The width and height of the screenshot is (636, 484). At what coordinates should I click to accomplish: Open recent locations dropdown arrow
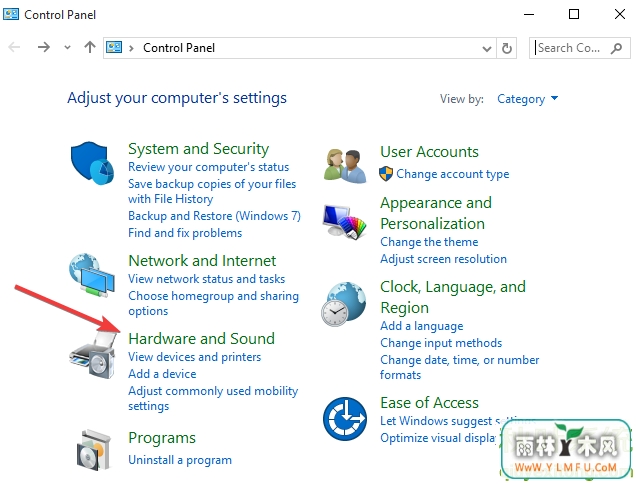(67, 48)
